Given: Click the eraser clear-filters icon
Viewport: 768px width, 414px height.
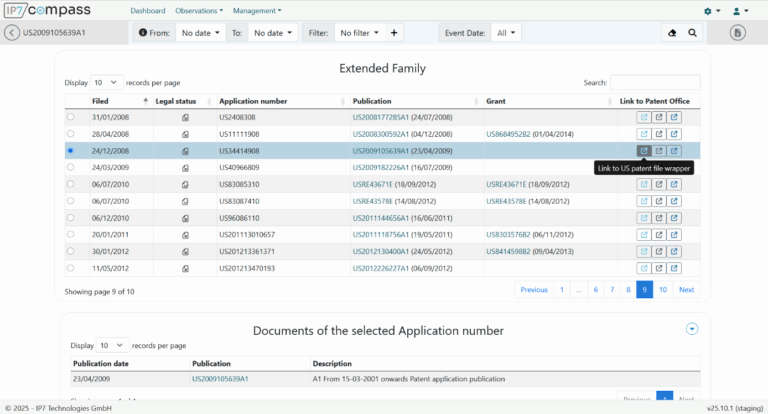Looking at the screenshot, I should tap(671, 33).
